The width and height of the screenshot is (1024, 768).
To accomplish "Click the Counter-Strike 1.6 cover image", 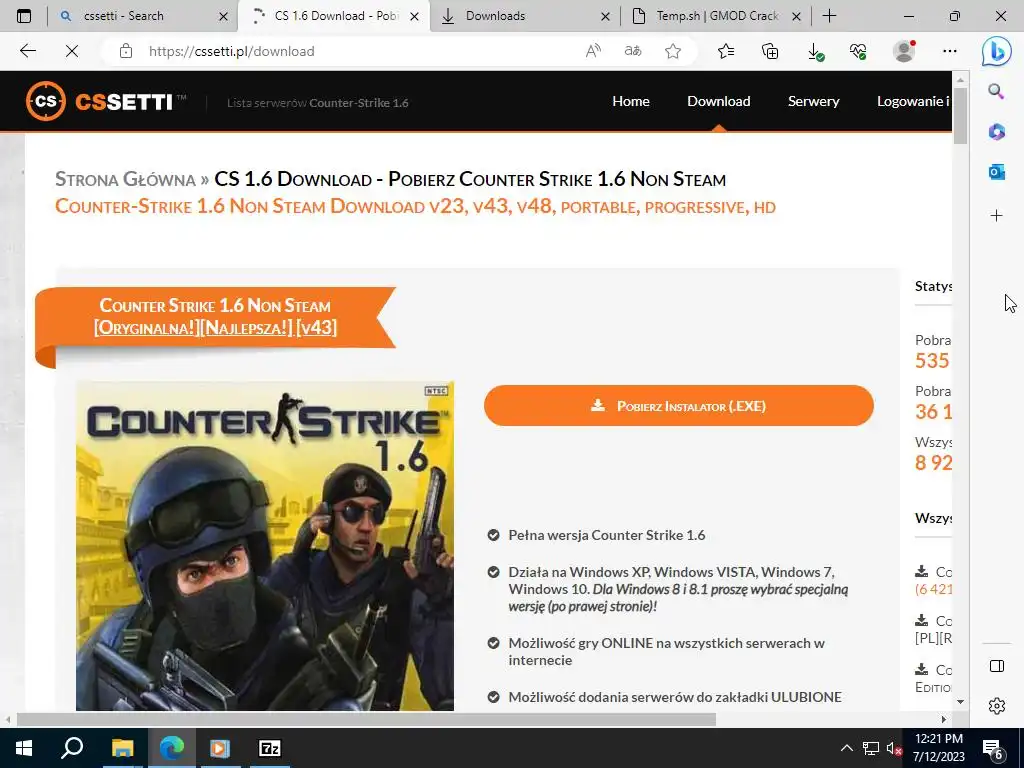I will coord(264,546).
